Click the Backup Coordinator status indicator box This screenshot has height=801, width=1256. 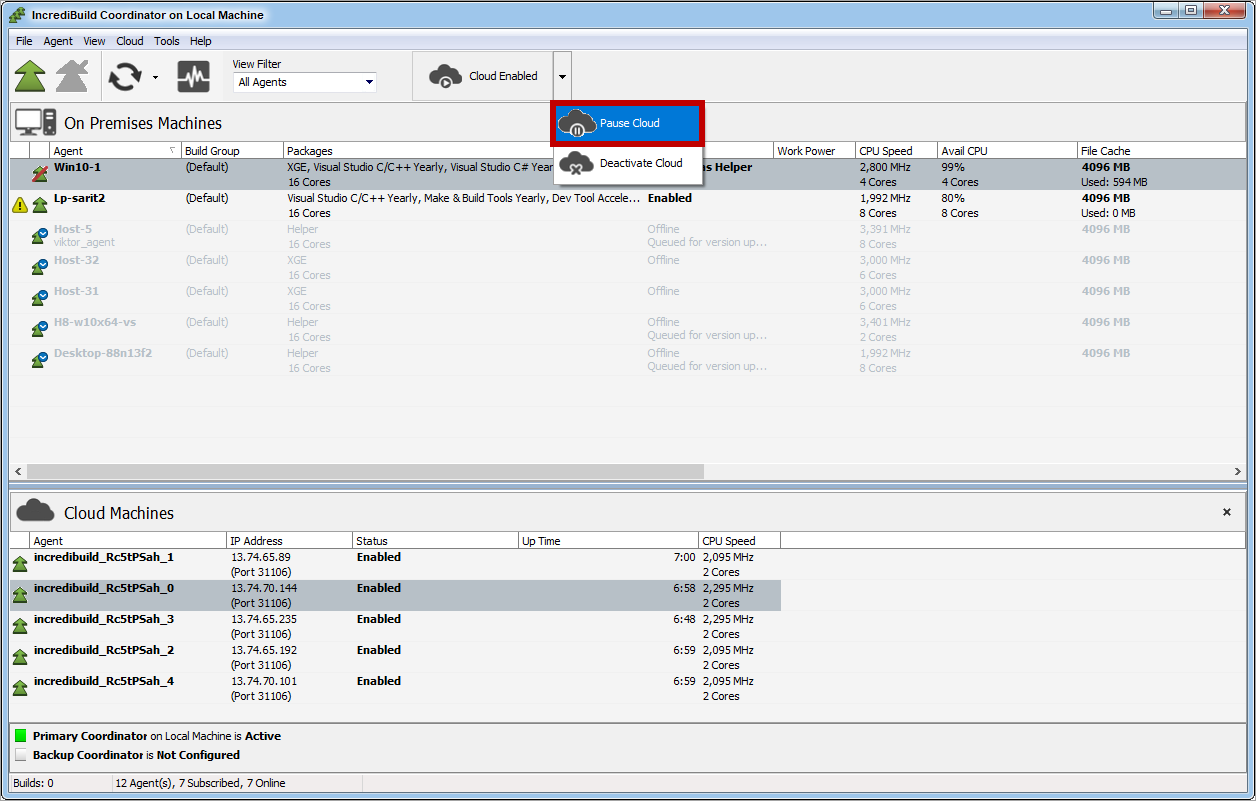[x=21, y=755]
